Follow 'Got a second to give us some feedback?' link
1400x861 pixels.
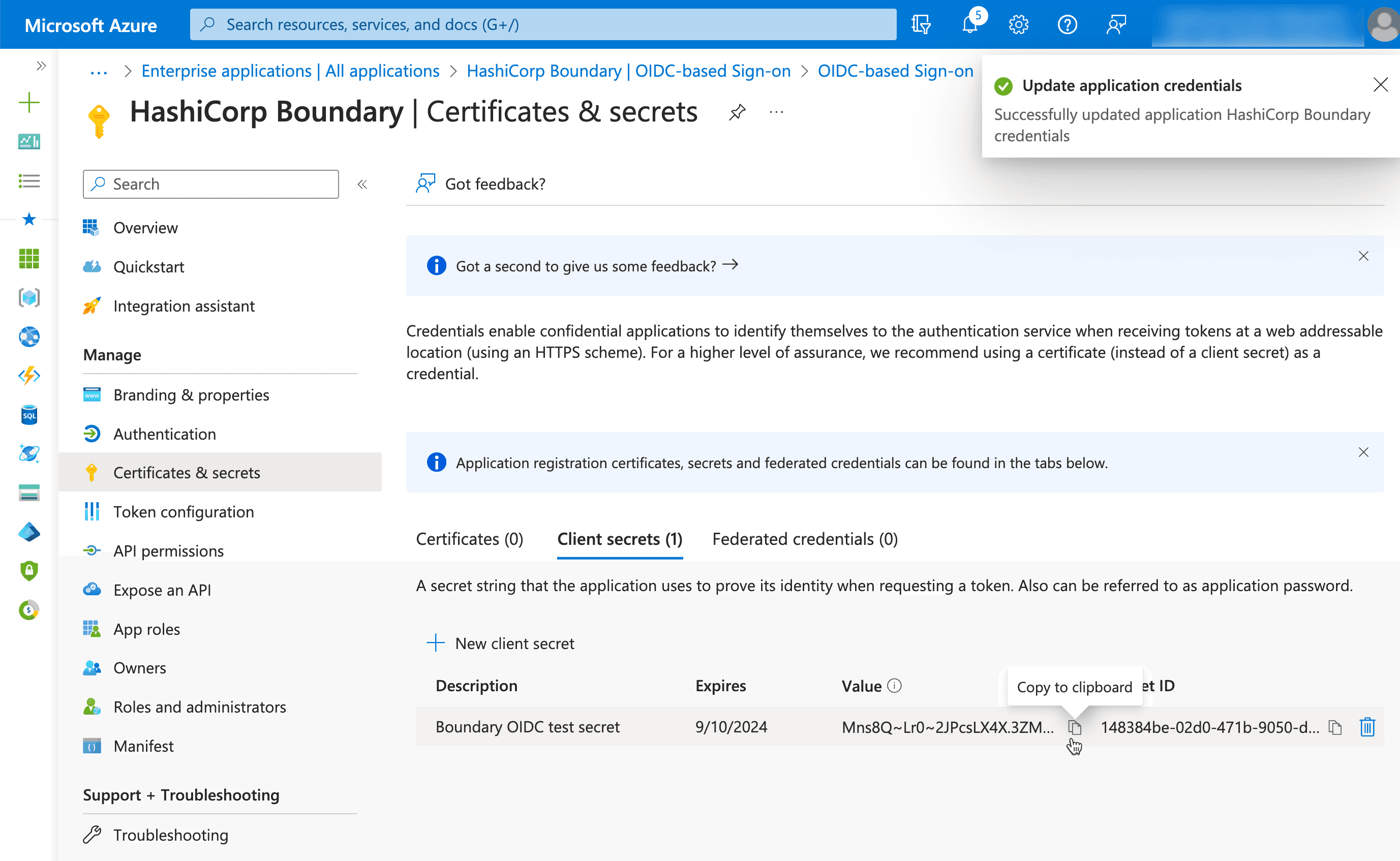[x=596, y=266]
